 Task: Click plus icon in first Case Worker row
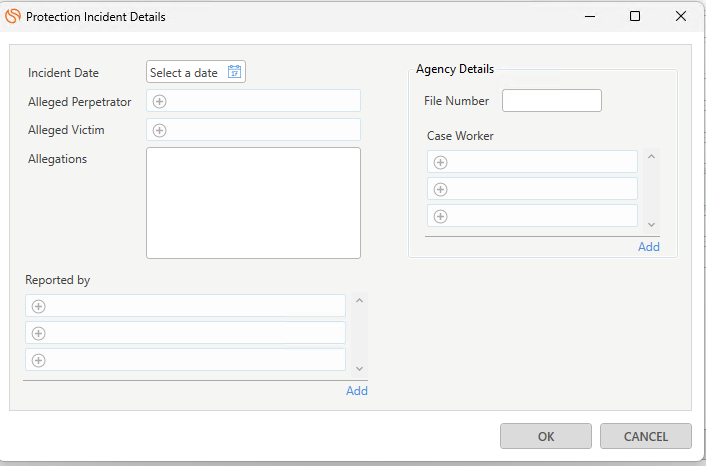440,163
